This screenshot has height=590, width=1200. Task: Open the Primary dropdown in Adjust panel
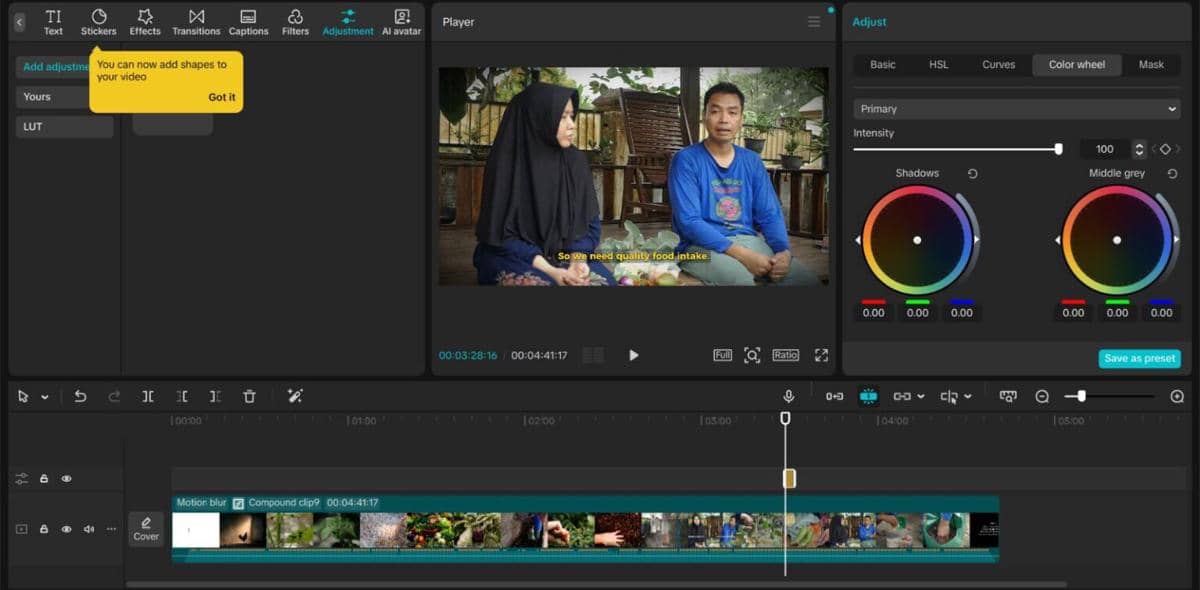1015,108
